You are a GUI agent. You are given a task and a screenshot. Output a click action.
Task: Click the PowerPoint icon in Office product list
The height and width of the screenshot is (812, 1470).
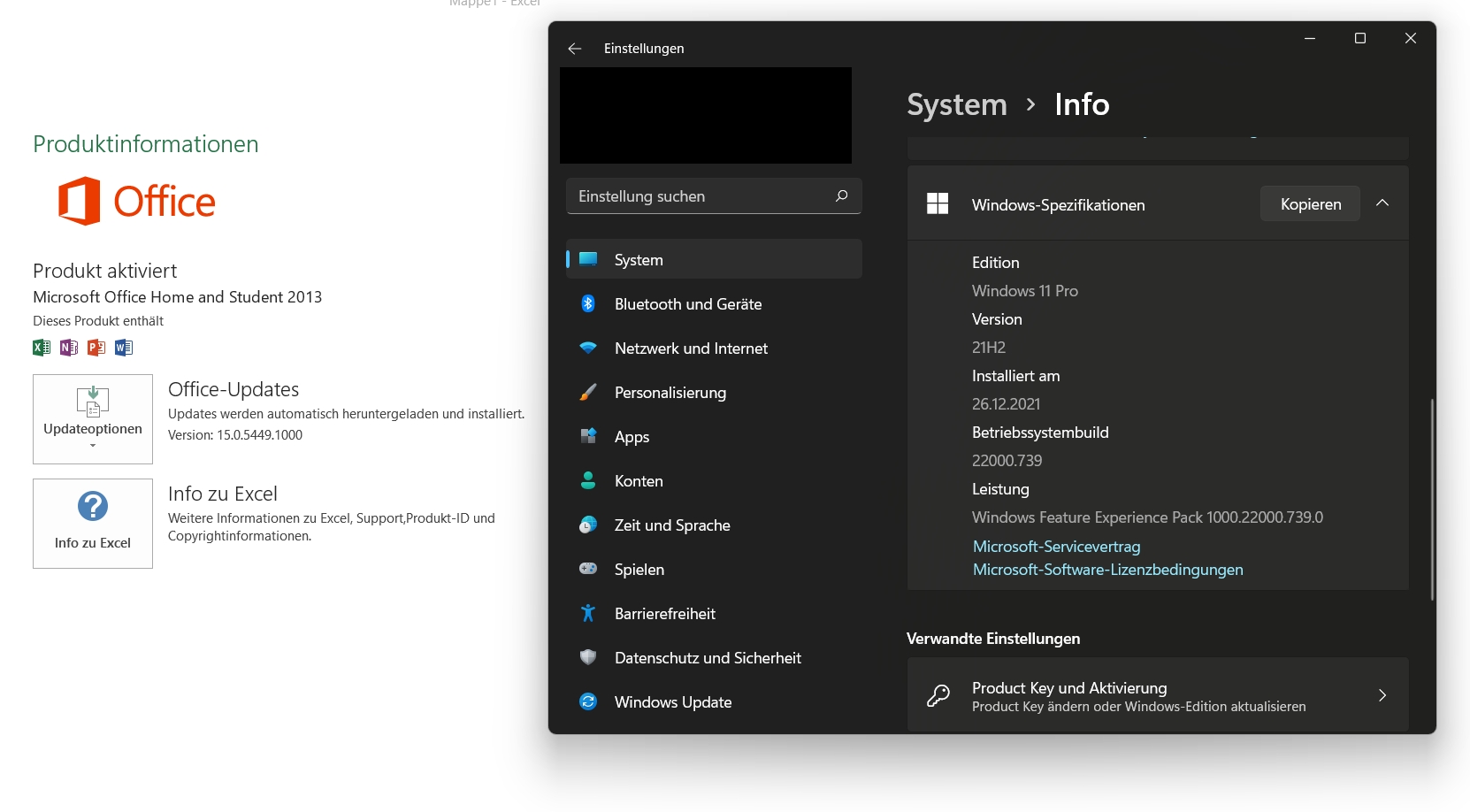96,348
